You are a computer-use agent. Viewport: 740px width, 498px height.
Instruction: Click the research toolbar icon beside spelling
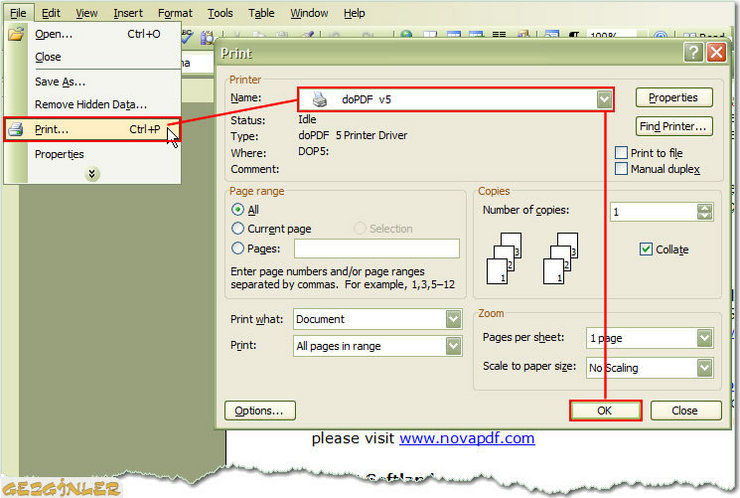coord(206,37)
